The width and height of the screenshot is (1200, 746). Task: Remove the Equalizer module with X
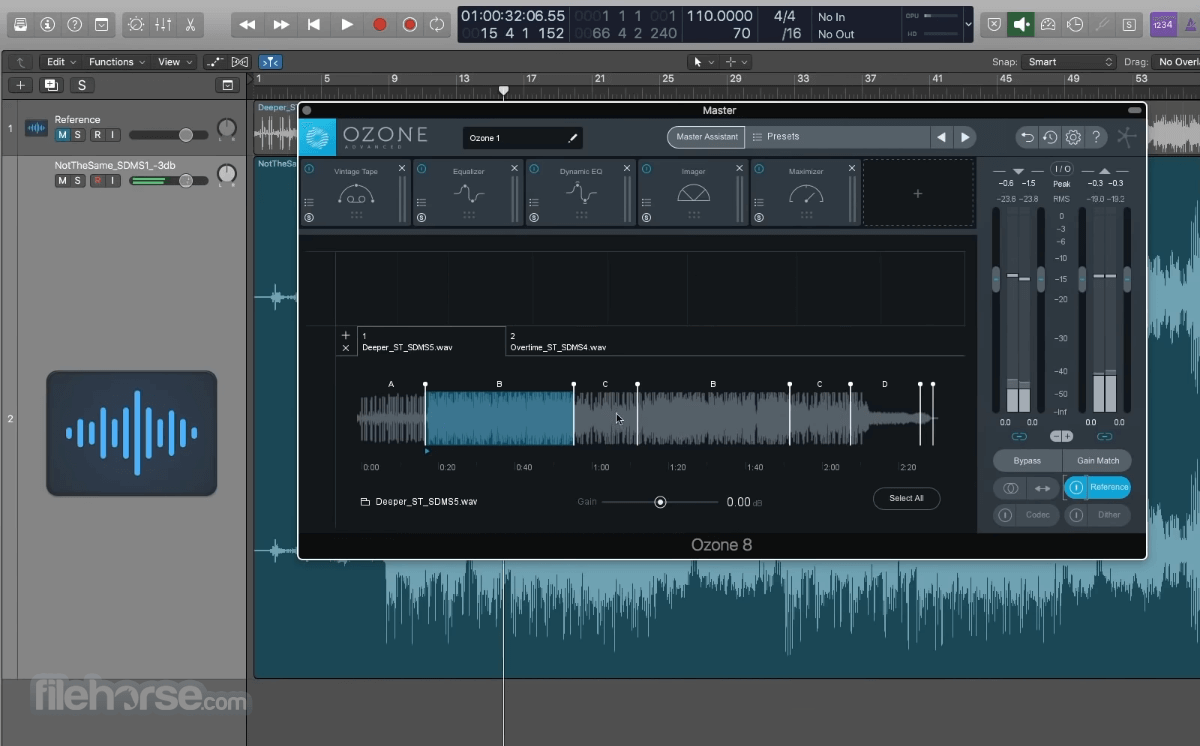point(515,168)
